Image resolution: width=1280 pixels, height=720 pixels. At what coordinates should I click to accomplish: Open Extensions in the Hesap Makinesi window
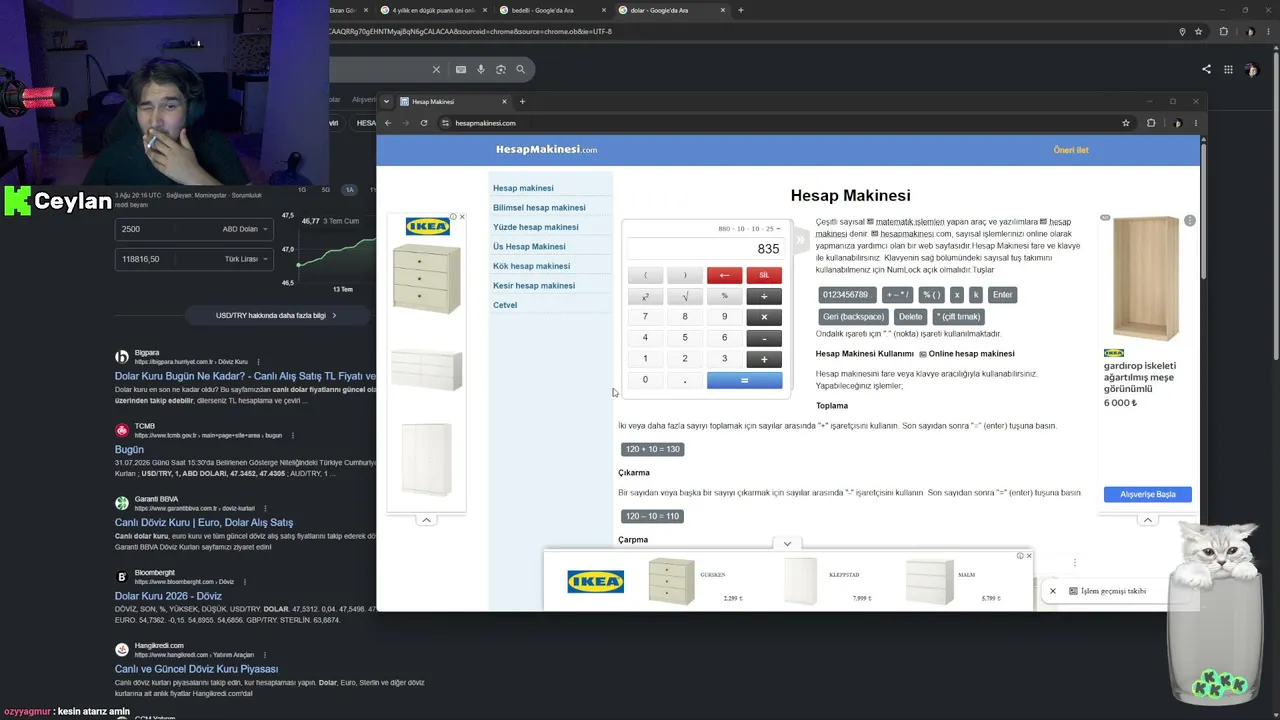1151,123
